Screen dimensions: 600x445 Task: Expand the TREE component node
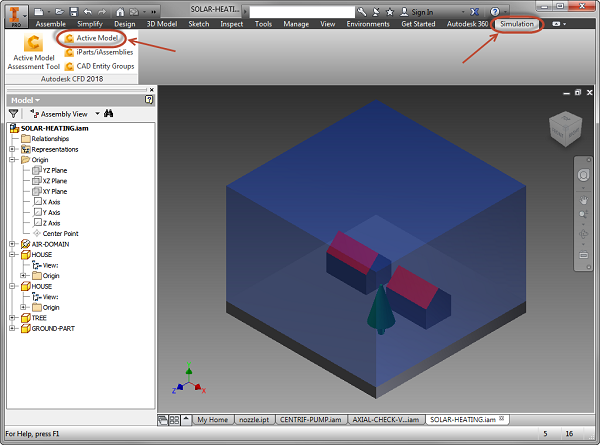12,318
